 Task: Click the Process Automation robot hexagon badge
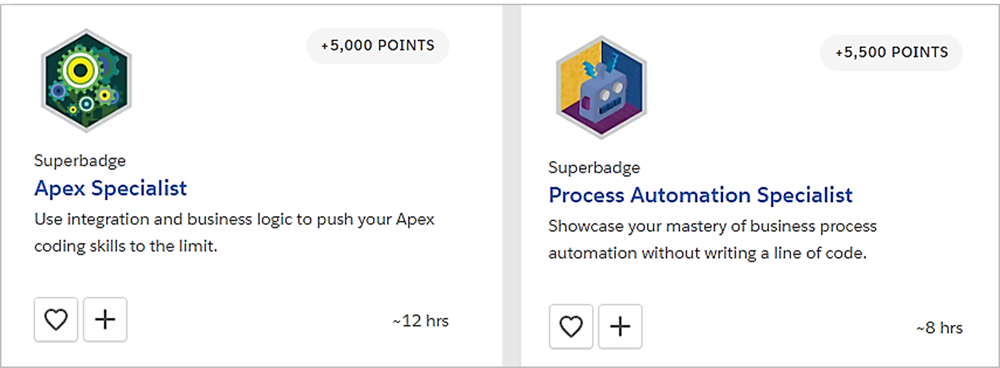pyautogui.click(x=601, y=87)
